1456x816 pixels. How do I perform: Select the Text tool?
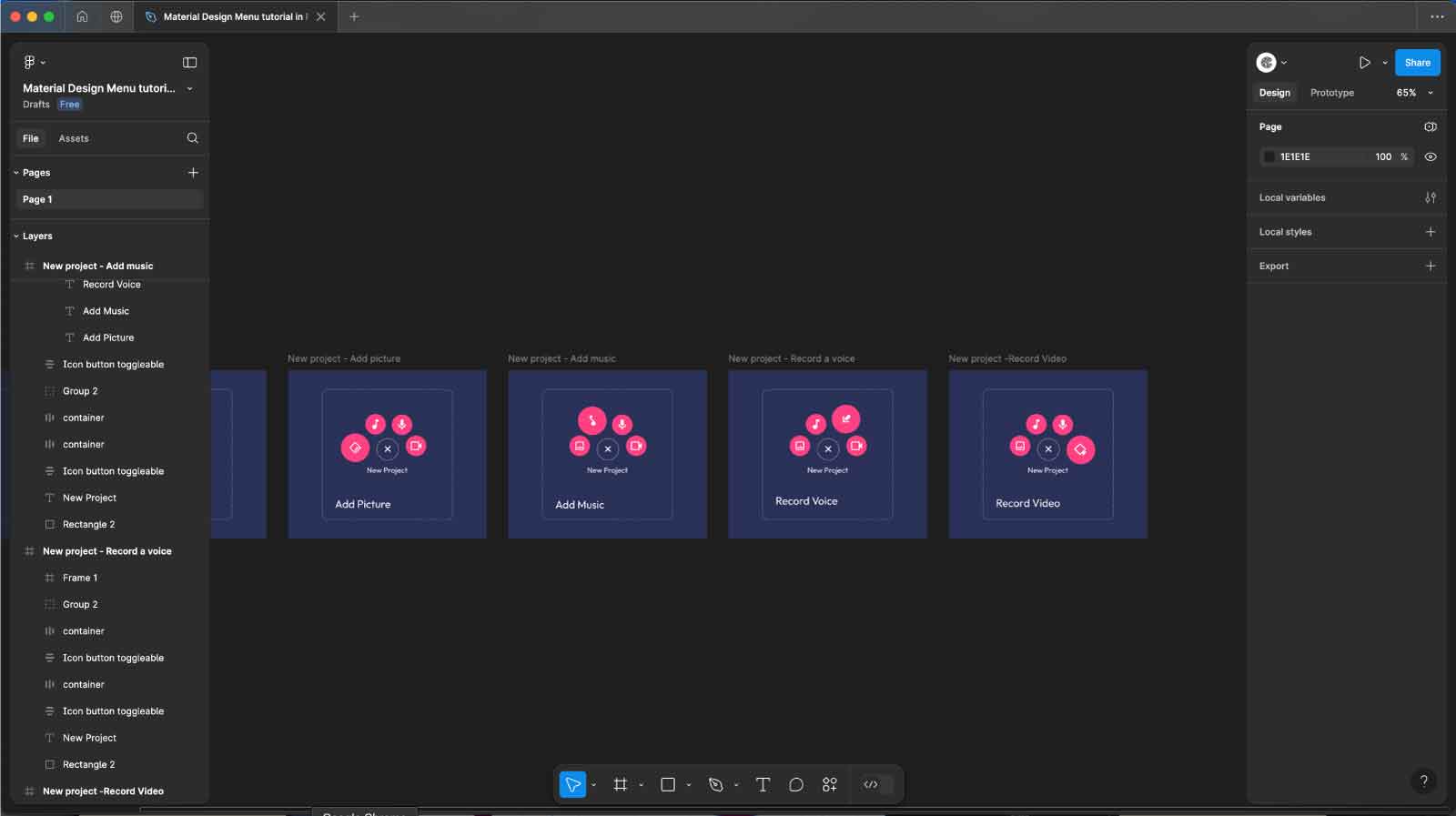click(763, 784)
